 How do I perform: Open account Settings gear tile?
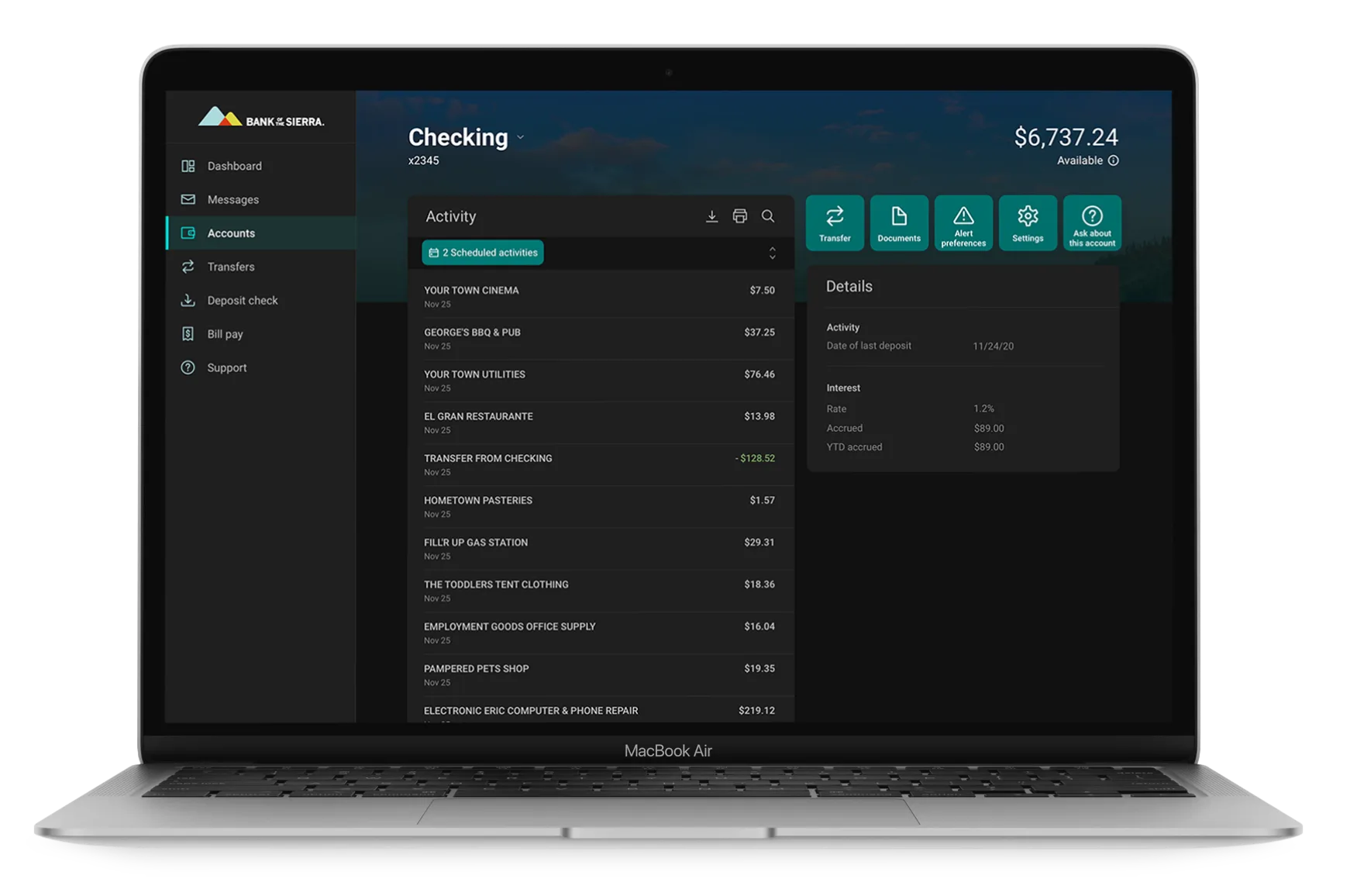pos(1028,223)
